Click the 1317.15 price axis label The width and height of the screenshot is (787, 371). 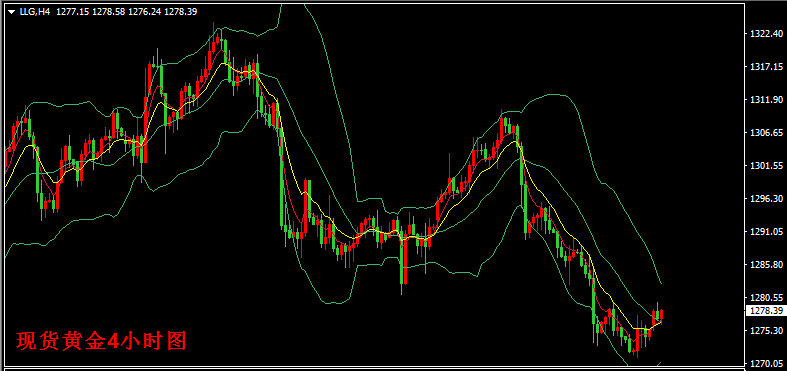point(766,67)
